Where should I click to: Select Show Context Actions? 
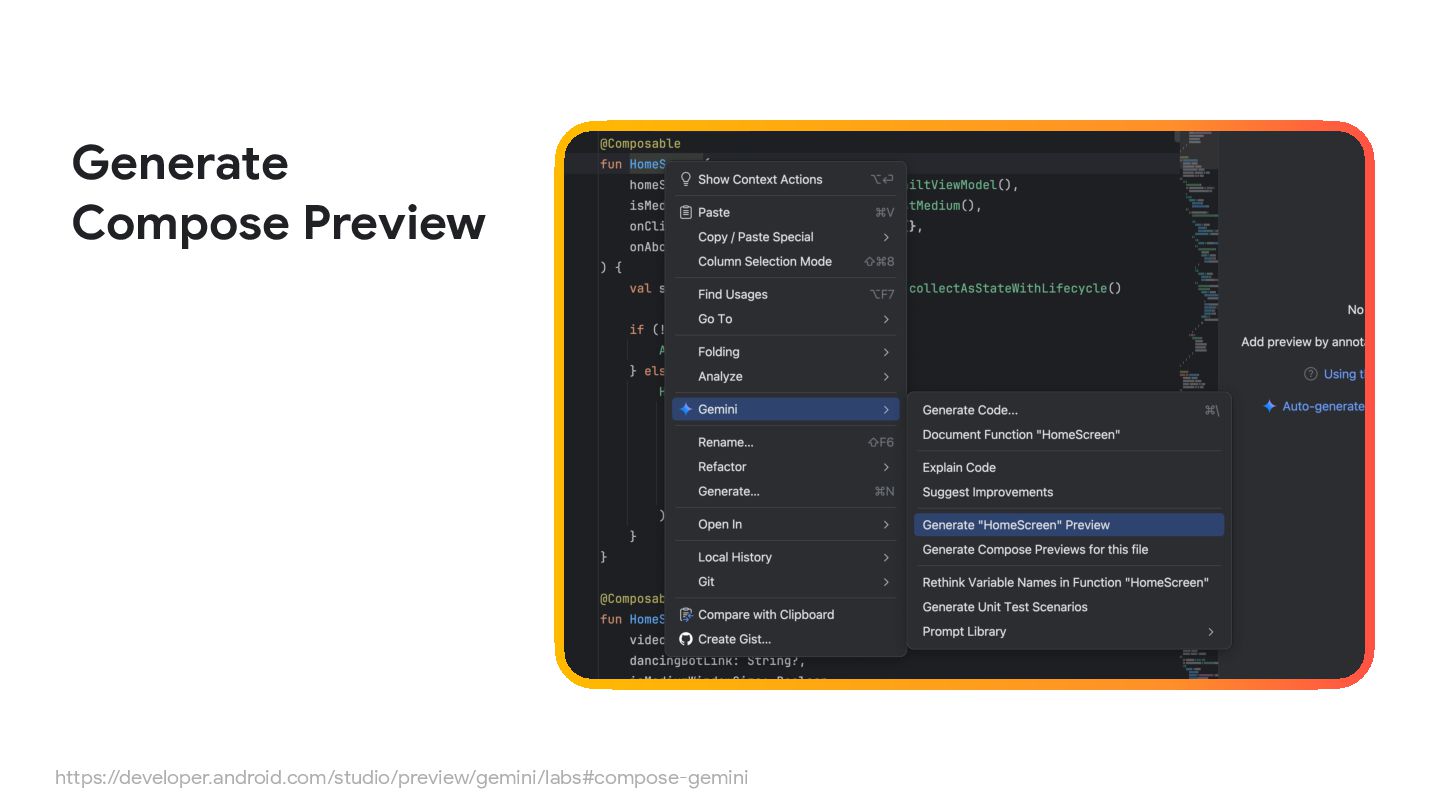(x=786, y=179)
